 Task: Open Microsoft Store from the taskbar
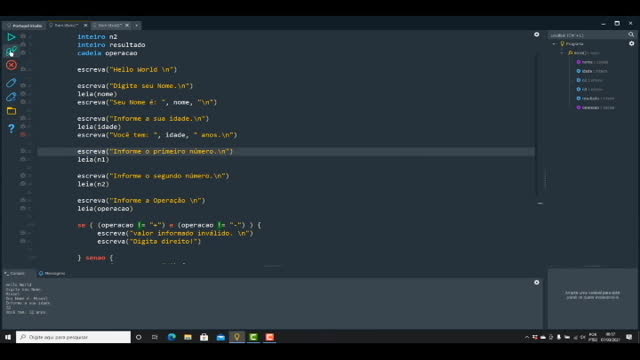click(204, 337)
